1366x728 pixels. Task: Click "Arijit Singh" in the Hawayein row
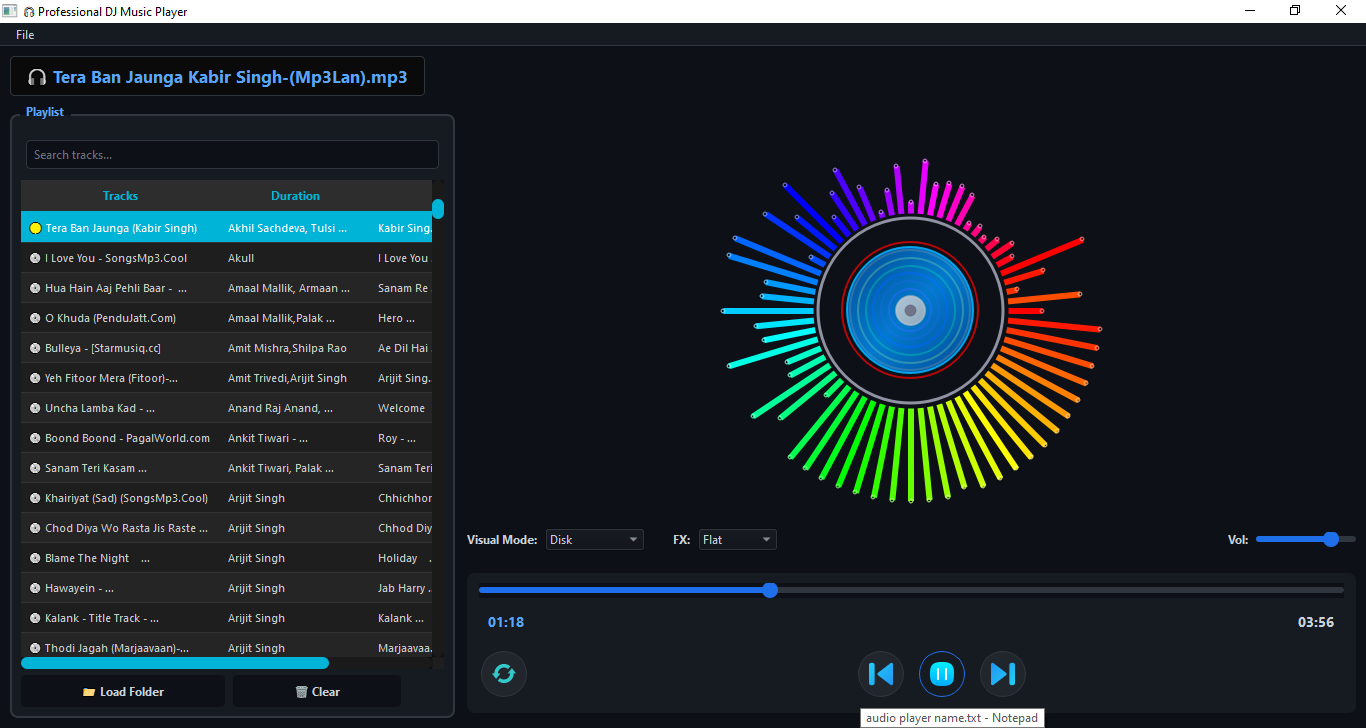256,588
